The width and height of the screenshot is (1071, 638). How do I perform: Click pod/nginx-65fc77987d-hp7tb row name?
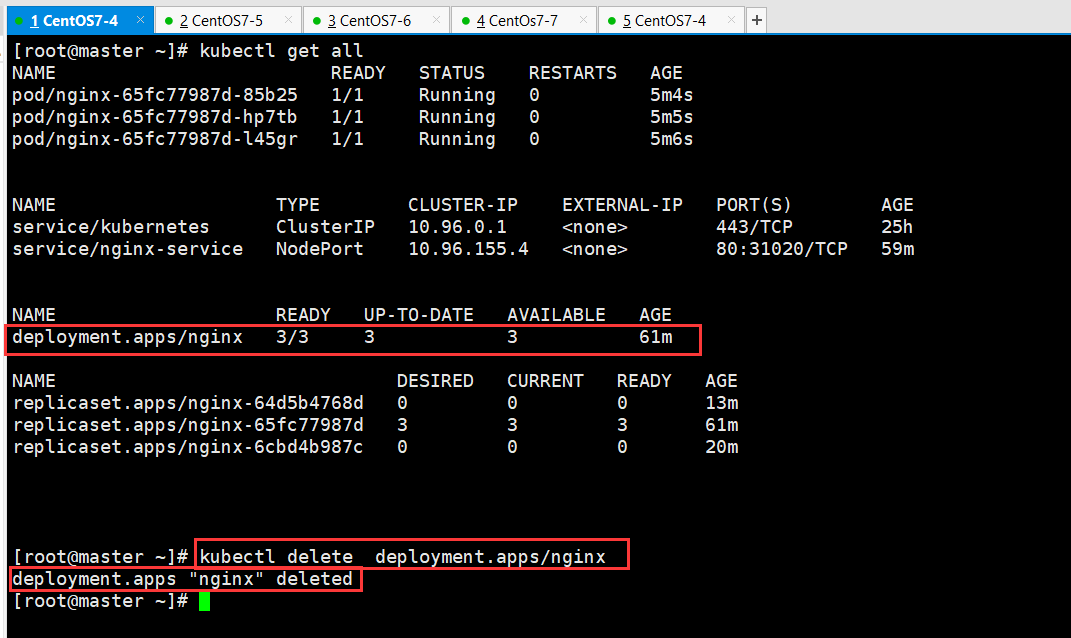click(155, 117)
